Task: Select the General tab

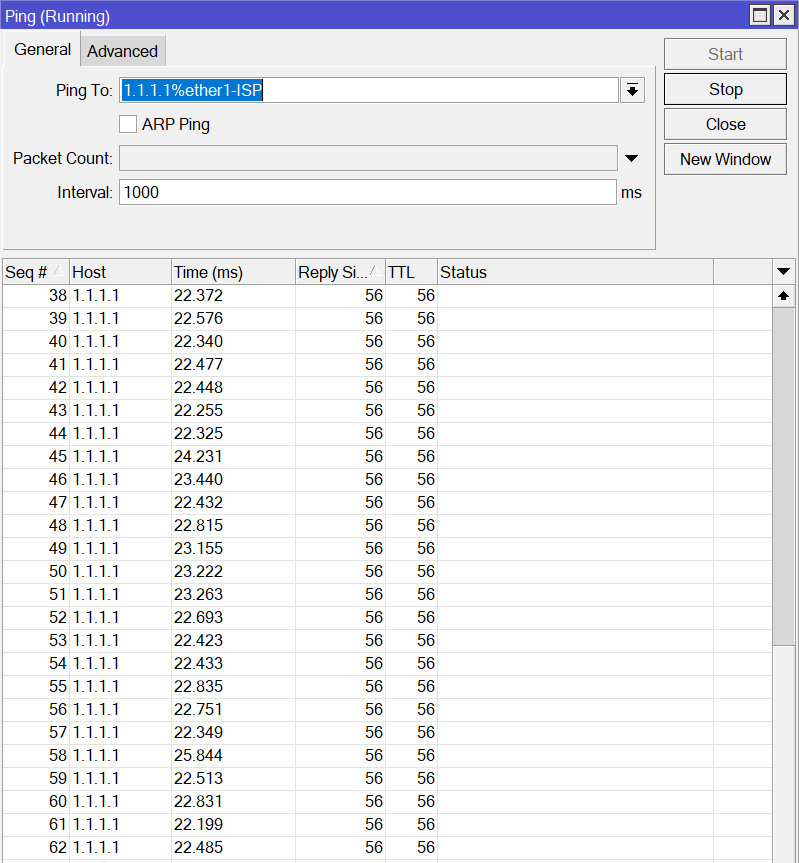Action: pos(42,50)
